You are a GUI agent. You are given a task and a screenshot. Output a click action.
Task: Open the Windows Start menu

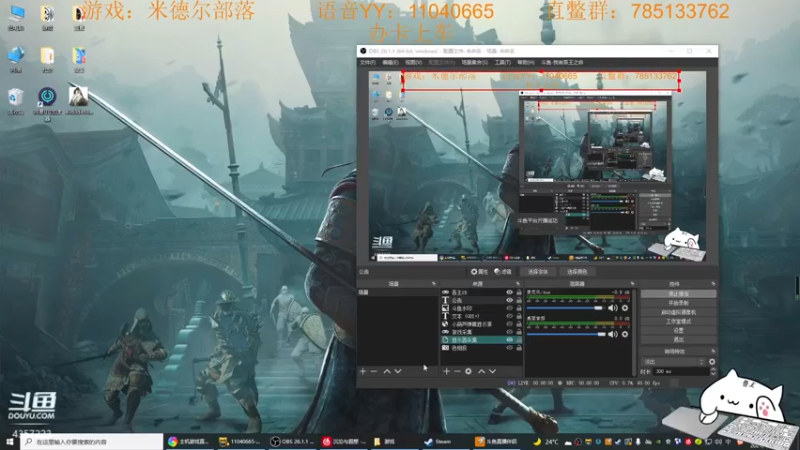pos(10,441)
